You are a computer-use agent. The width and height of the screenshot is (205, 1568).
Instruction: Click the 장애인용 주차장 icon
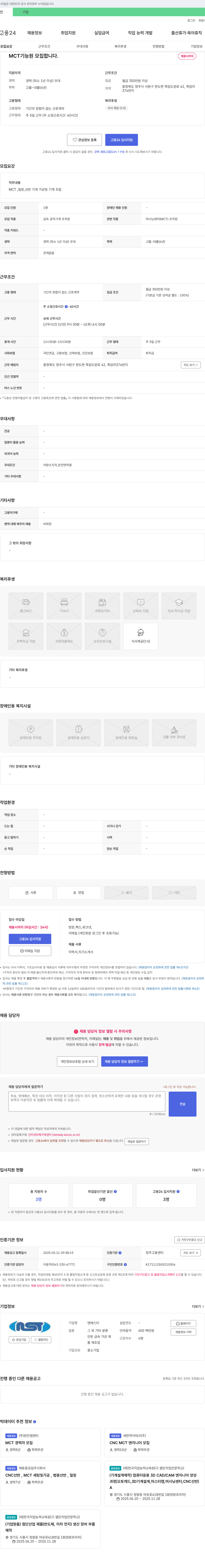pos(30,733)
